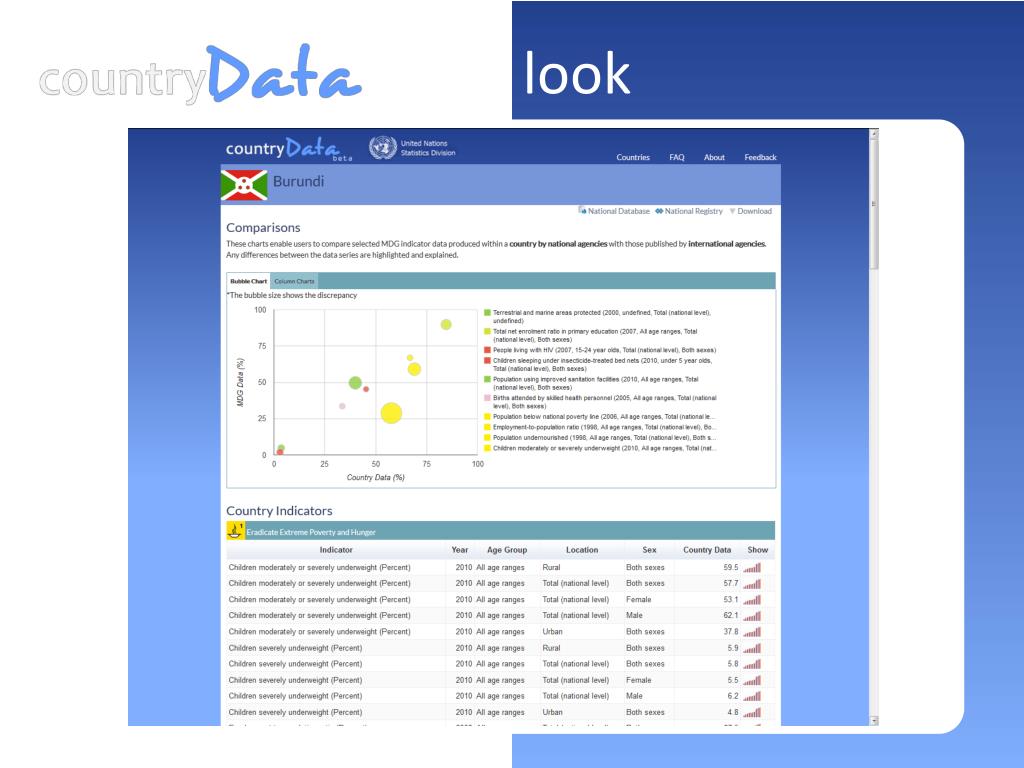The height and width of the screenshot is (768, 1024).
Task: Show chart for Female moderately underweight 53.1
Action: click(x=752, y=600)
